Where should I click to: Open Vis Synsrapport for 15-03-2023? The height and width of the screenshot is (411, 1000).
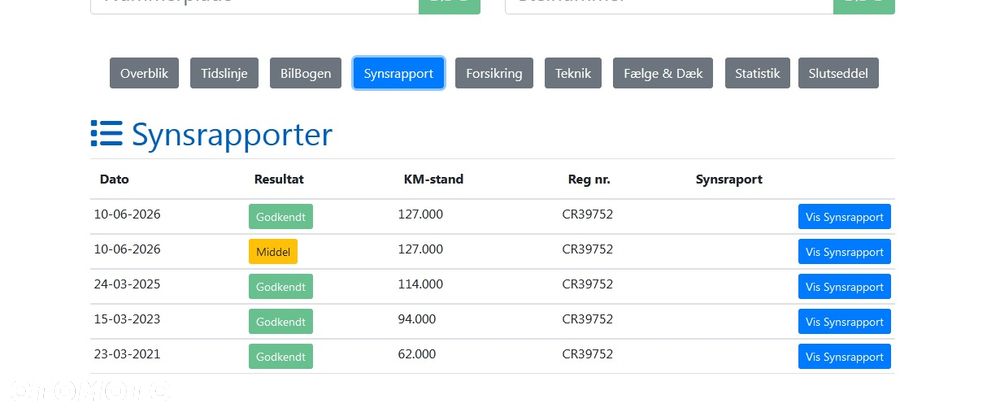pyautogui.click(x=844, y=322)
